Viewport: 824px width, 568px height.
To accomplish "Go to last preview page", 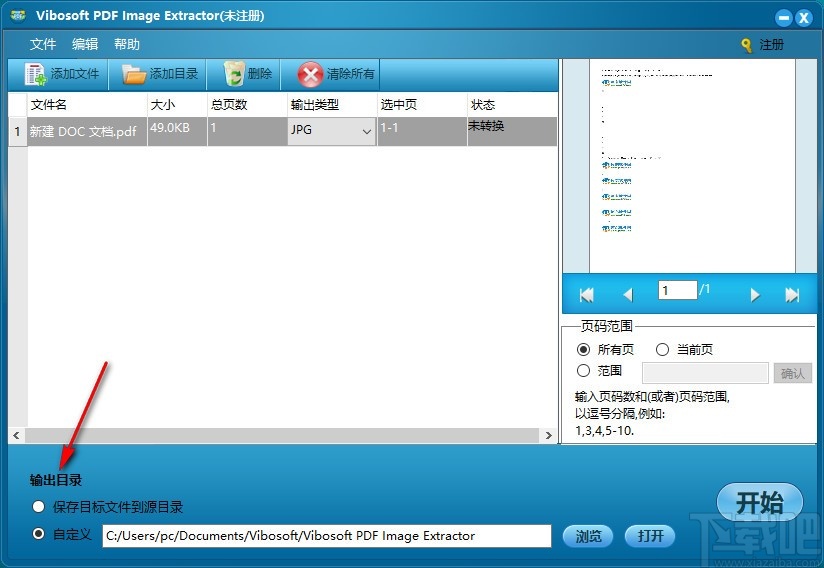I will 792,295.
